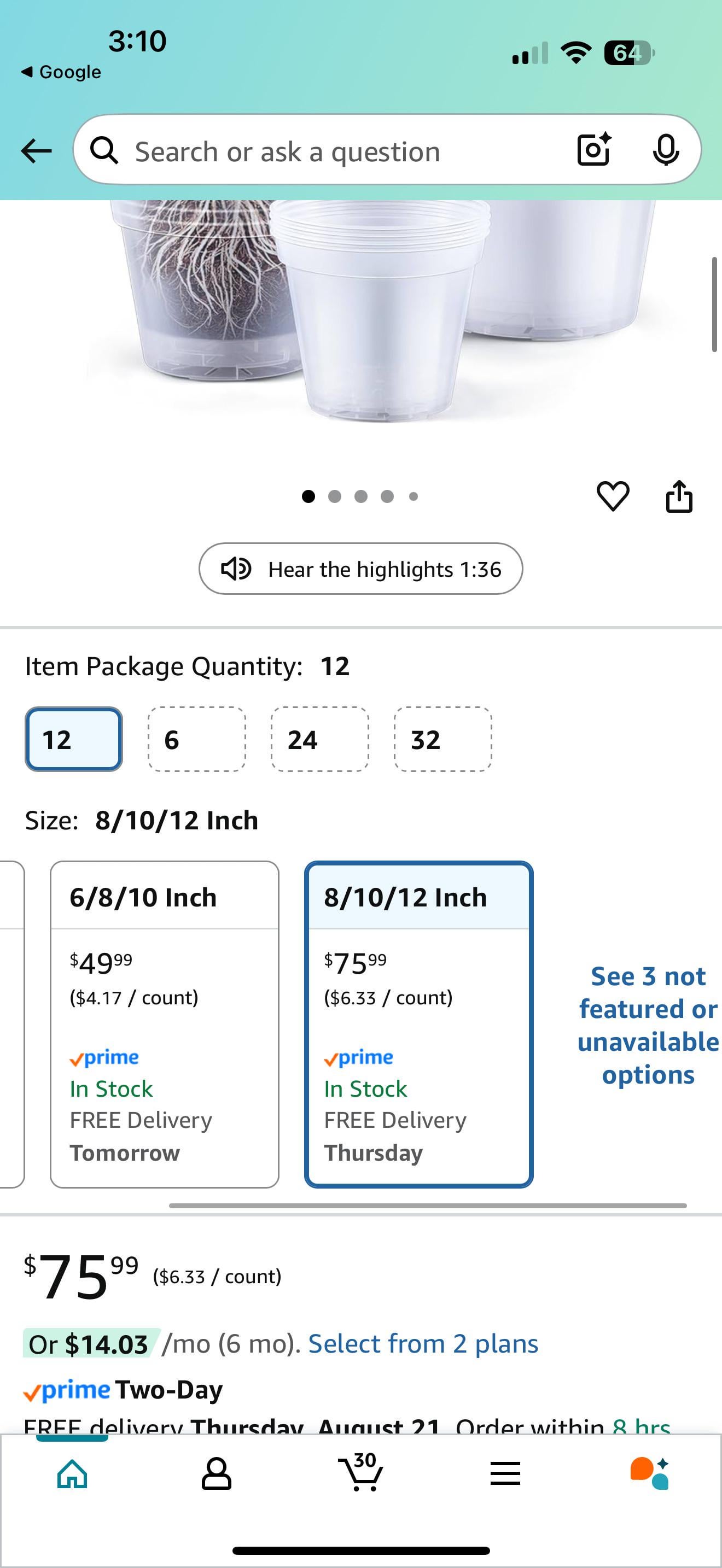The height and width of the screenshot is (1568, 722).
Task: Go to Amazon home tab
Action: (x=72, y=1473)
